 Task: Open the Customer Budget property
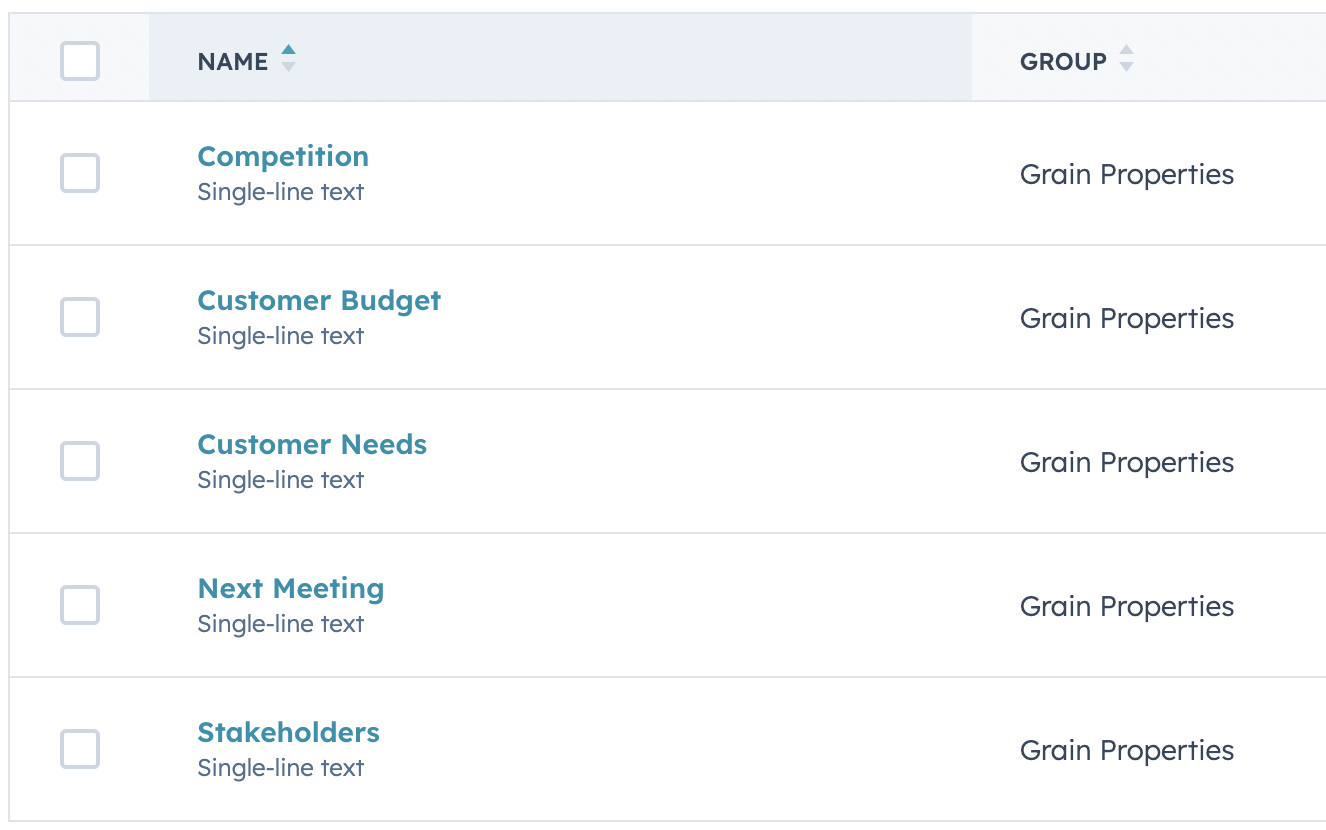(x=319, y=300)
